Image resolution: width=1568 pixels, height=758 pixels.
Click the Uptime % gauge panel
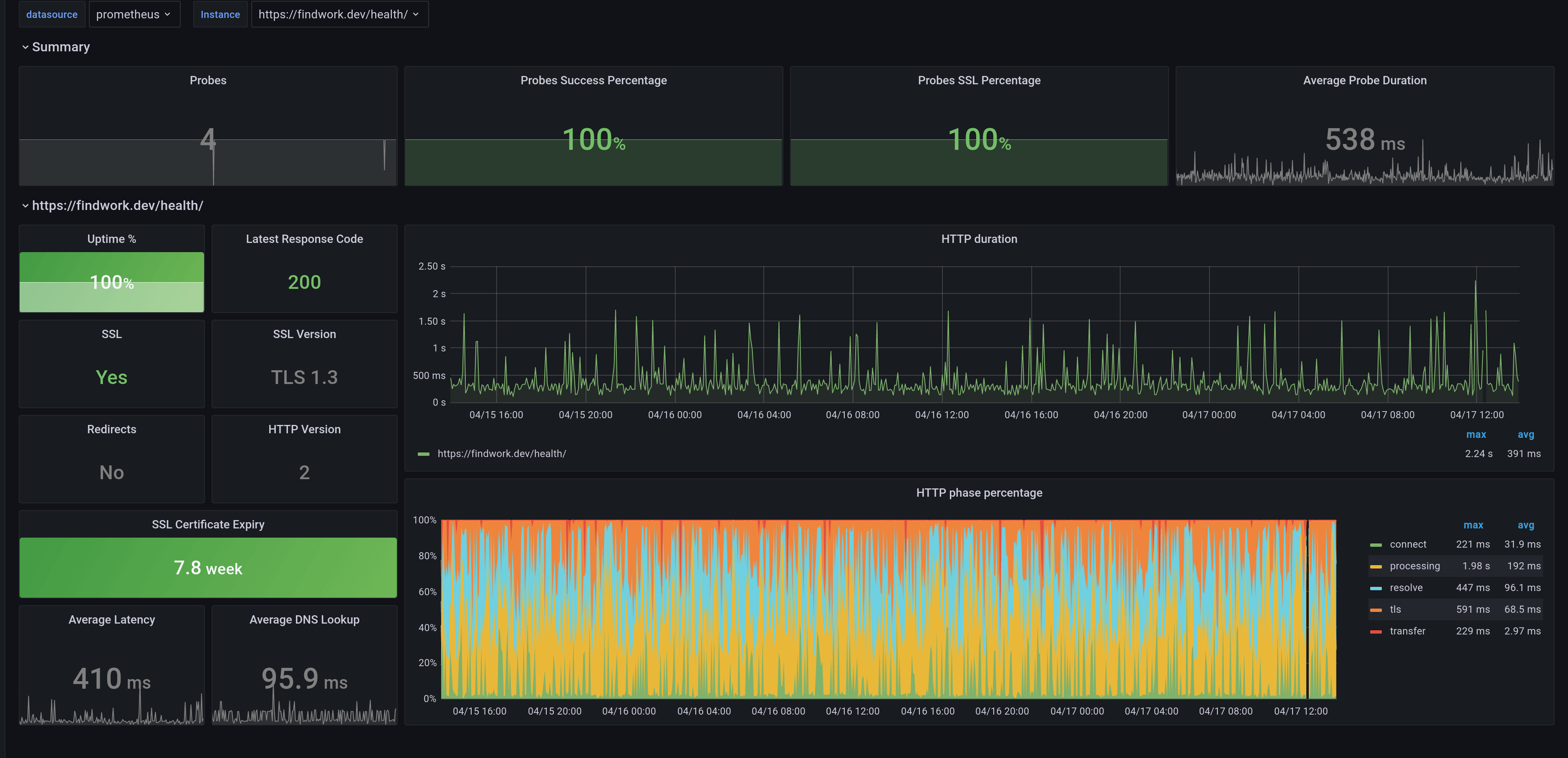111,282
